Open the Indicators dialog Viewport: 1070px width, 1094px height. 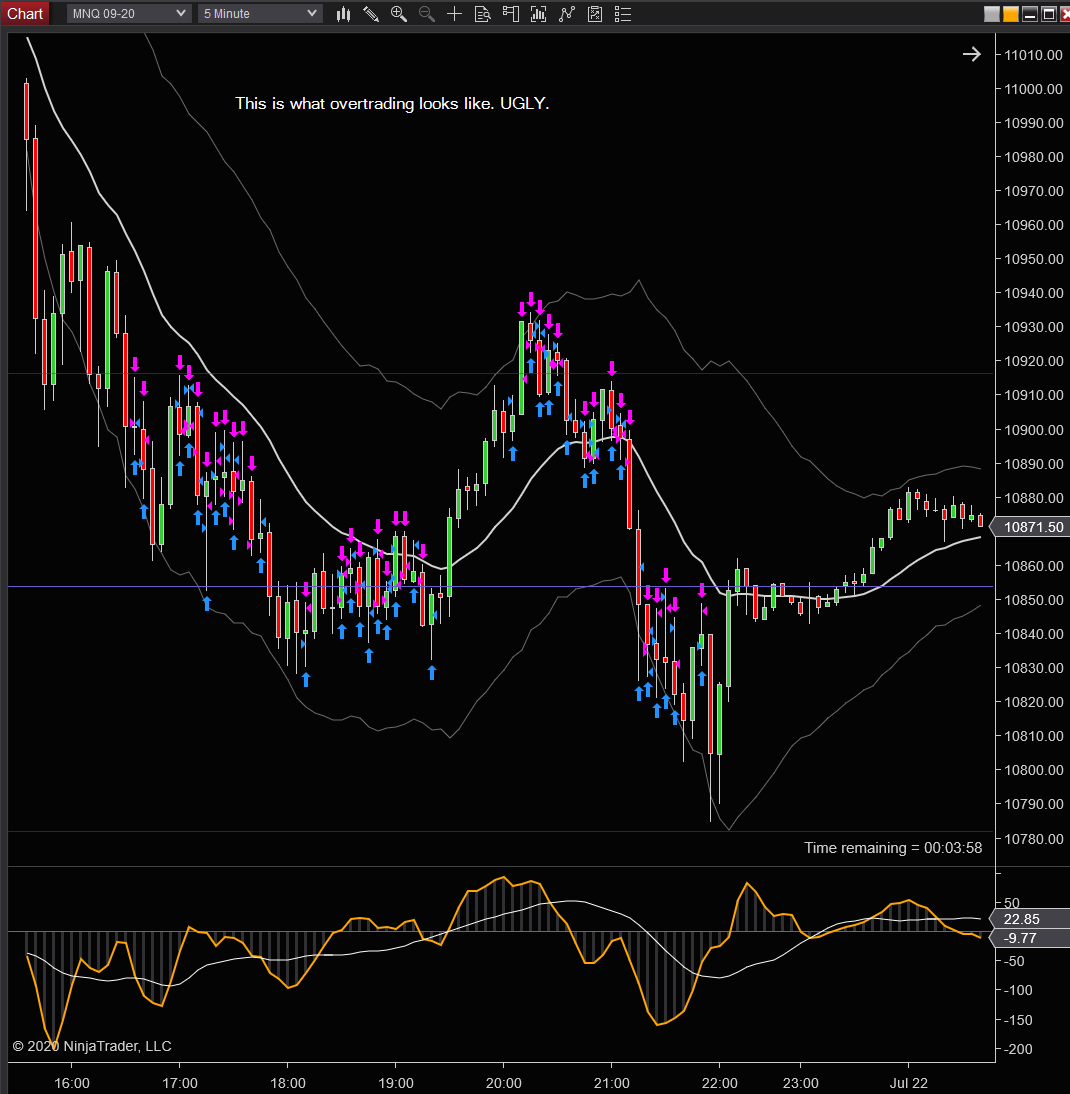538,14
